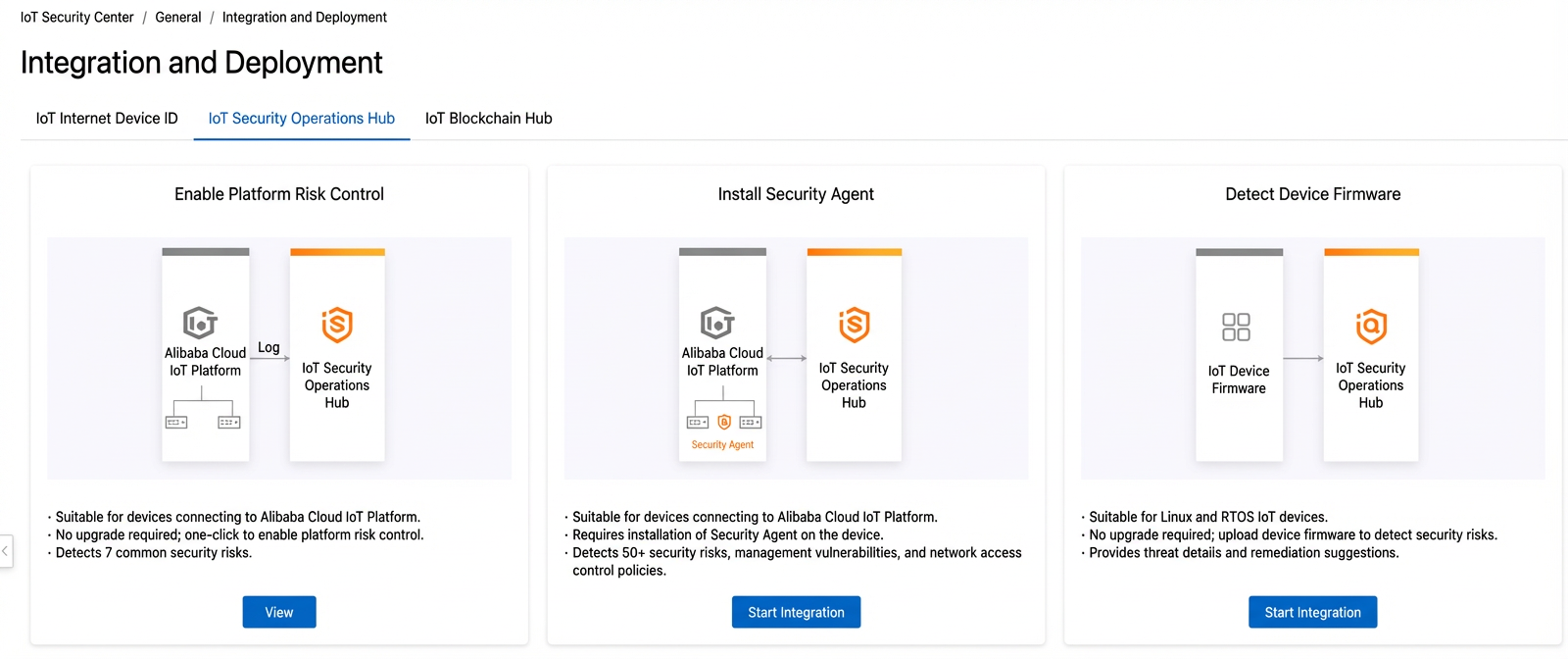Click the small orange Security Agent shield icon

coord(724,422)
